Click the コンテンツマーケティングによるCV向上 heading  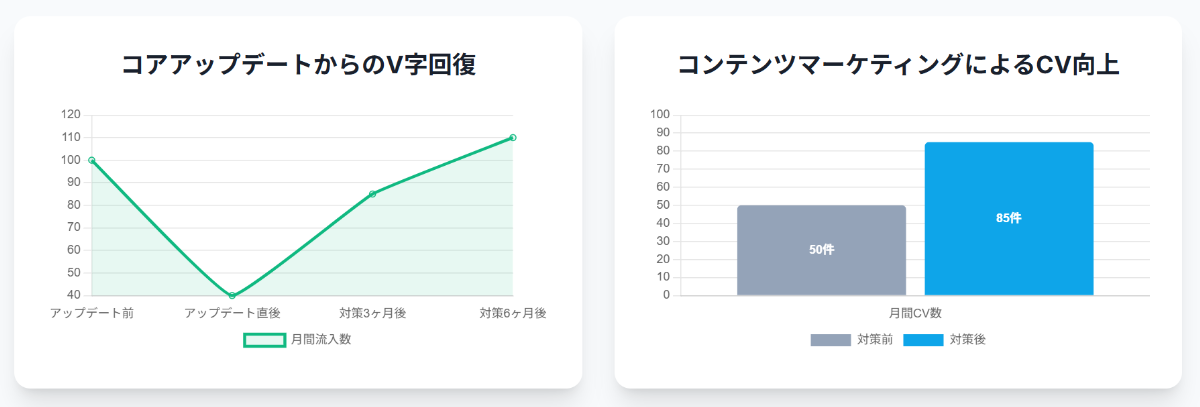coord(898,65)
